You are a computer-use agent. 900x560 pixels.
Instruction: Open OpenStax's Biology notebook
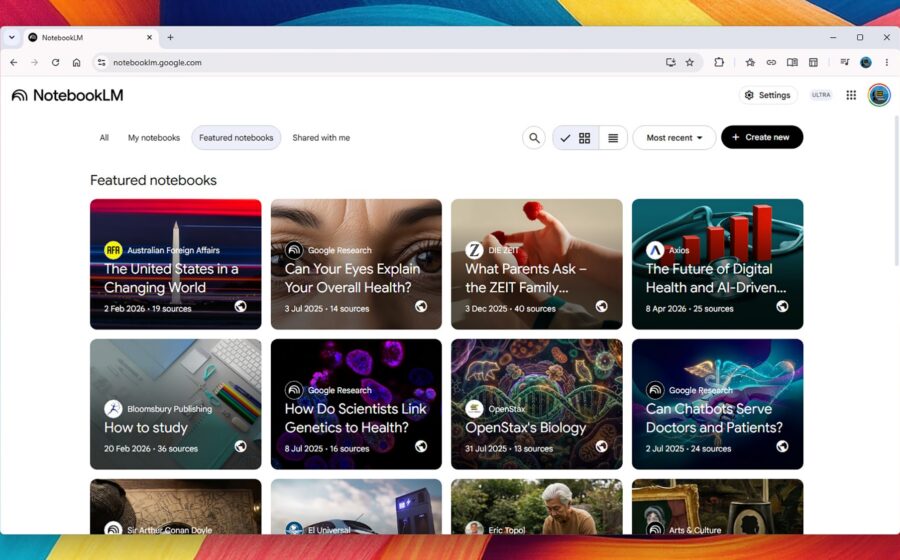click(x=537, y=404)
